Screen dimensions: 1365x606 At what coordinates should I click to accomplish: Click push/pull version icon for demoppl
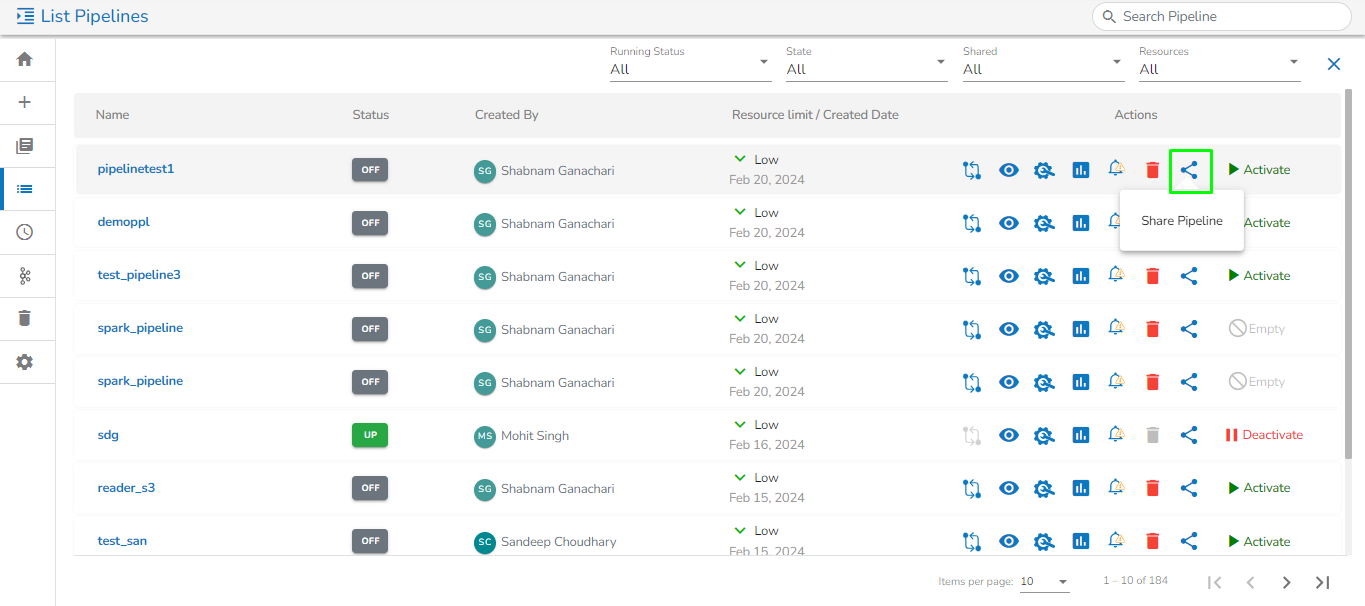[x=971, y=223]
